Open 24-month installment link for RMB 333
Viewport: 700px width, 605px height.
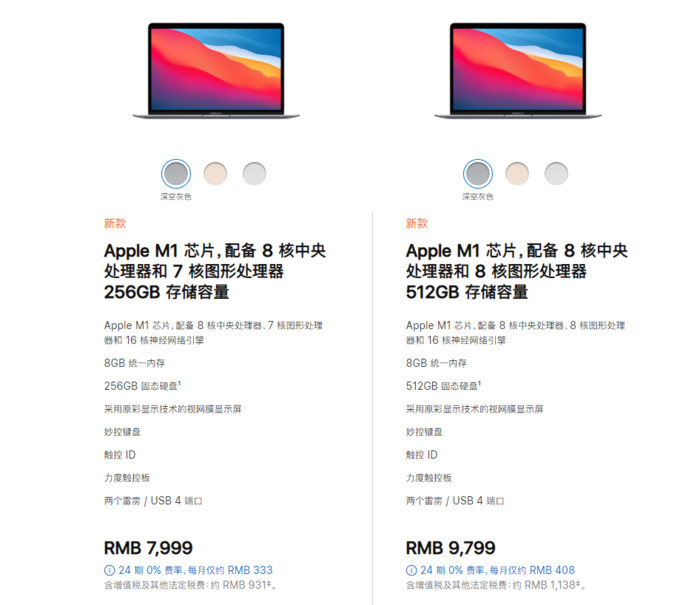(196, 570)
